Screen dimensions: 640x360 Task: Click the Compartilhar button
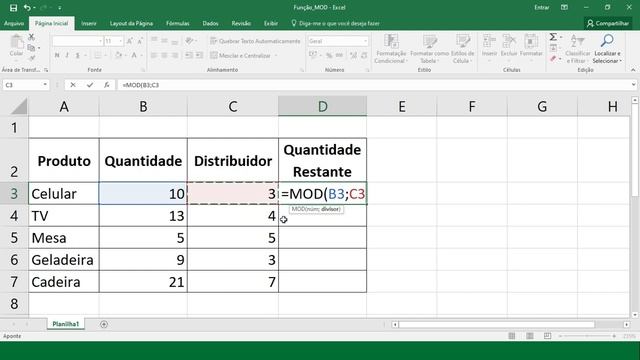pos(608,24)
